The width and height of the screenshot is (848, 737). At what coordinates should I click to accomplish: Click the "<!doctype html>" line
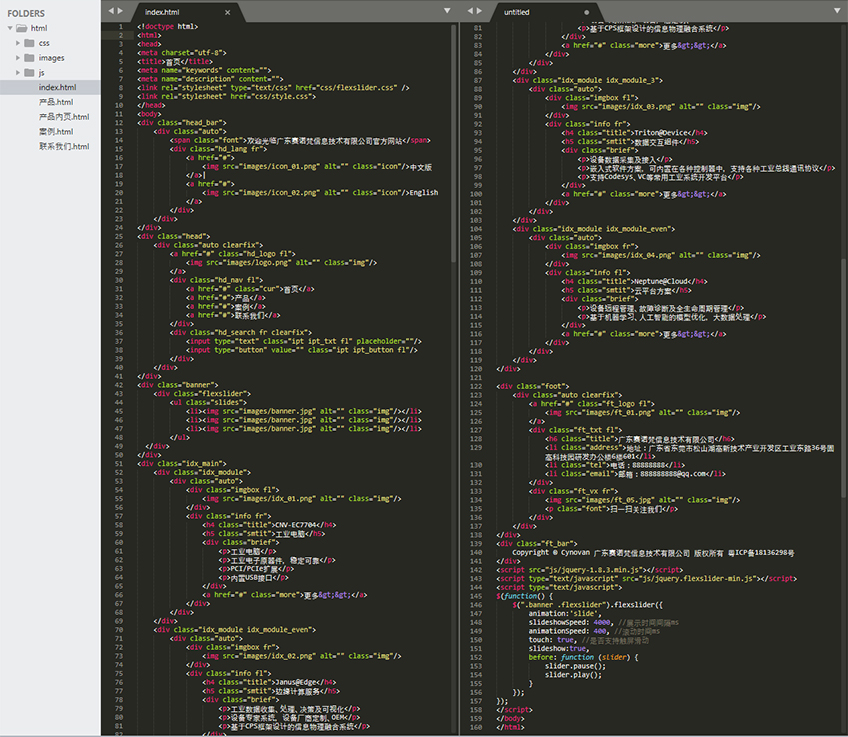[x=168, y=26]
